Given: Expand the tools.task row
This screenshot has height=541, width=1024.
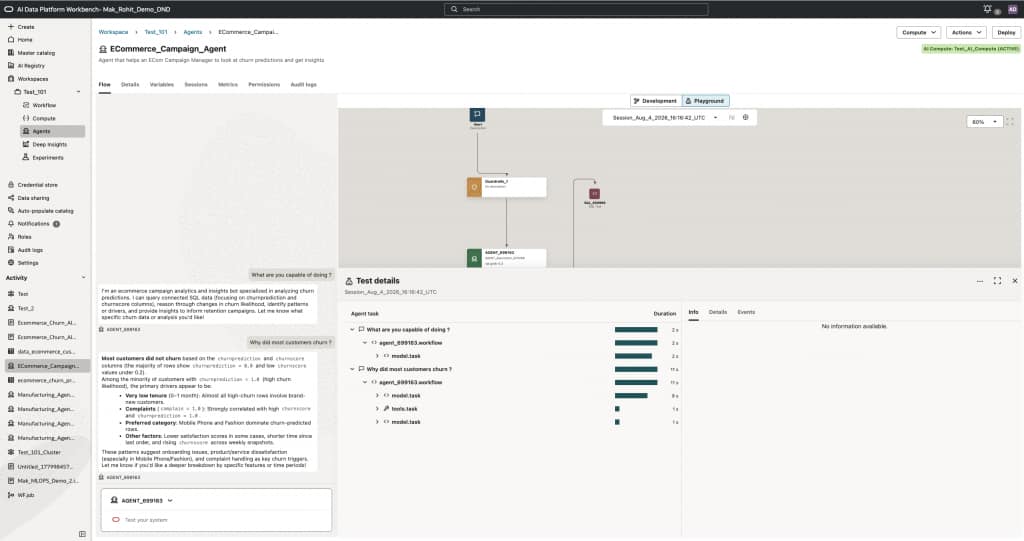Looking at the screenshot, I should click(x=377, y=409).
